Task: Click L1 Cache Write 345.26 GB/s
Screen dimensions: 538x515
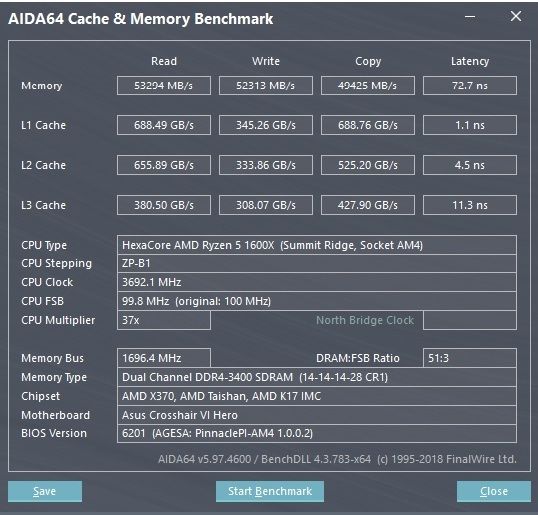Action: point(266,125)
